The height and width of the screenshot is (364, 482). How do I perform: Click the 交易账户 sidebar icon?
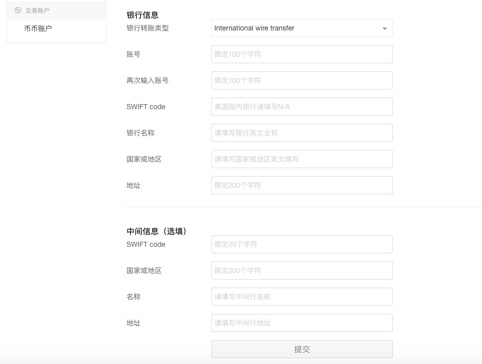point(18,10)
